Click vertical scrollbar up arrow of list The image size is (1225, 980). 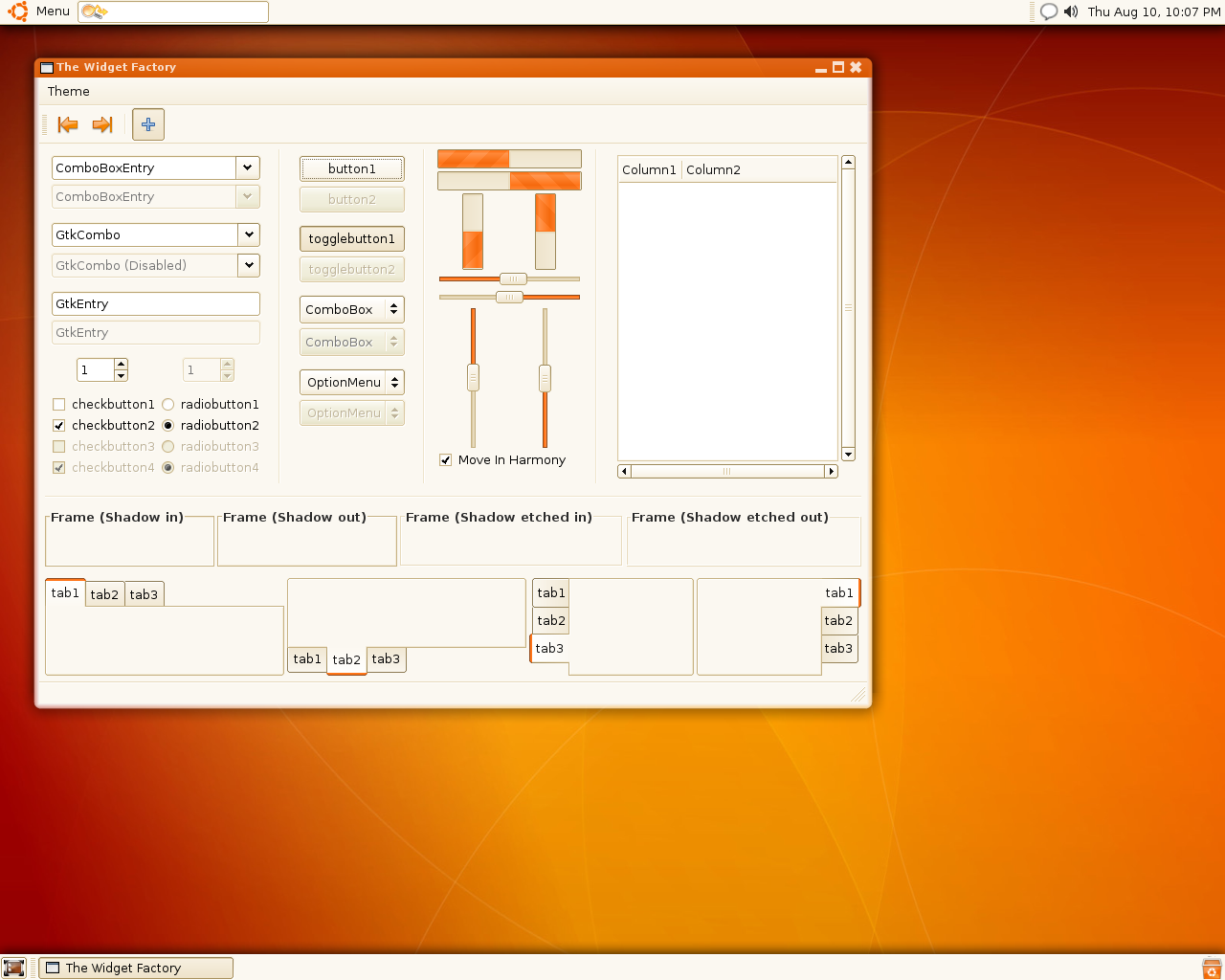pyautogui.click(x=848, y=163)
